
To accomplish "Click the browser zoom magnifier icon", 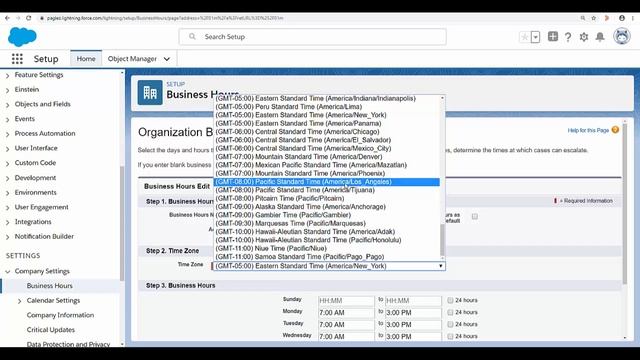I will coord(583,18).
